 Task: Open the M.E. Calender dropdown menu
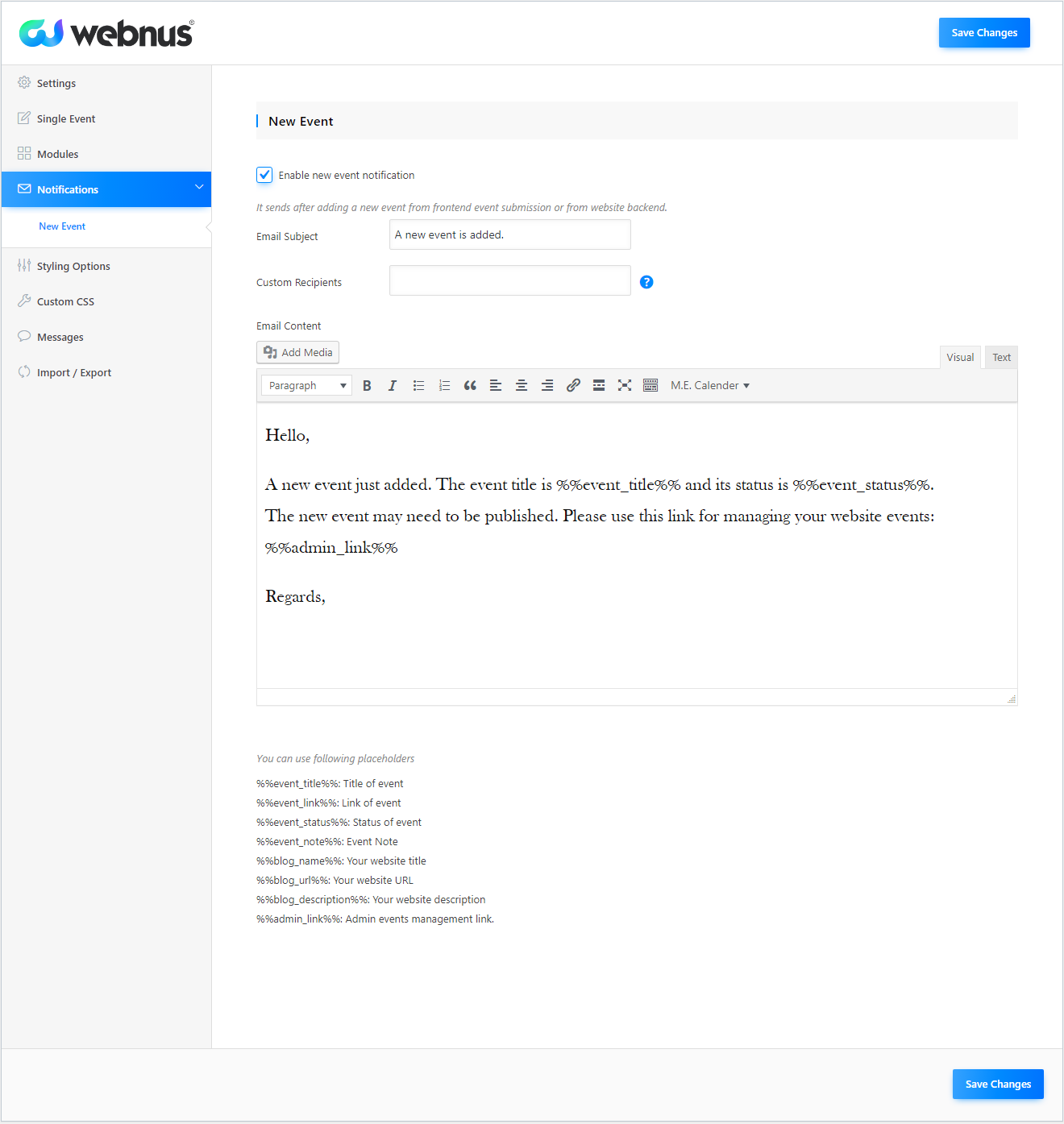[x=710, y=386]
